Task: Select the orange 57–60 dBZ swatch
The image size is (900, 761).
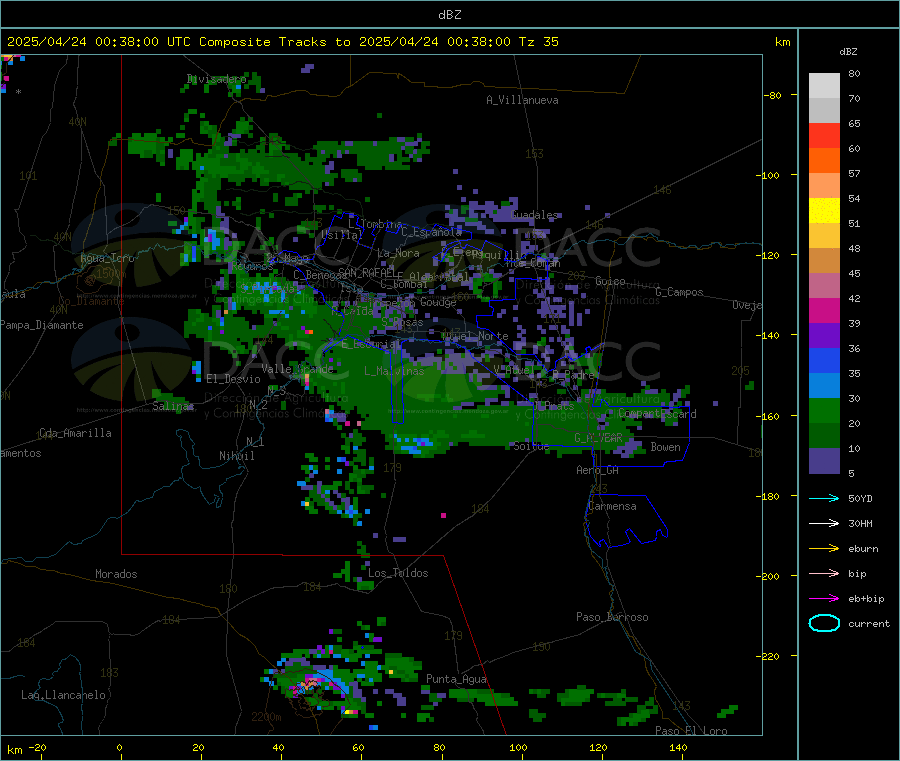Action: (824, 161)
